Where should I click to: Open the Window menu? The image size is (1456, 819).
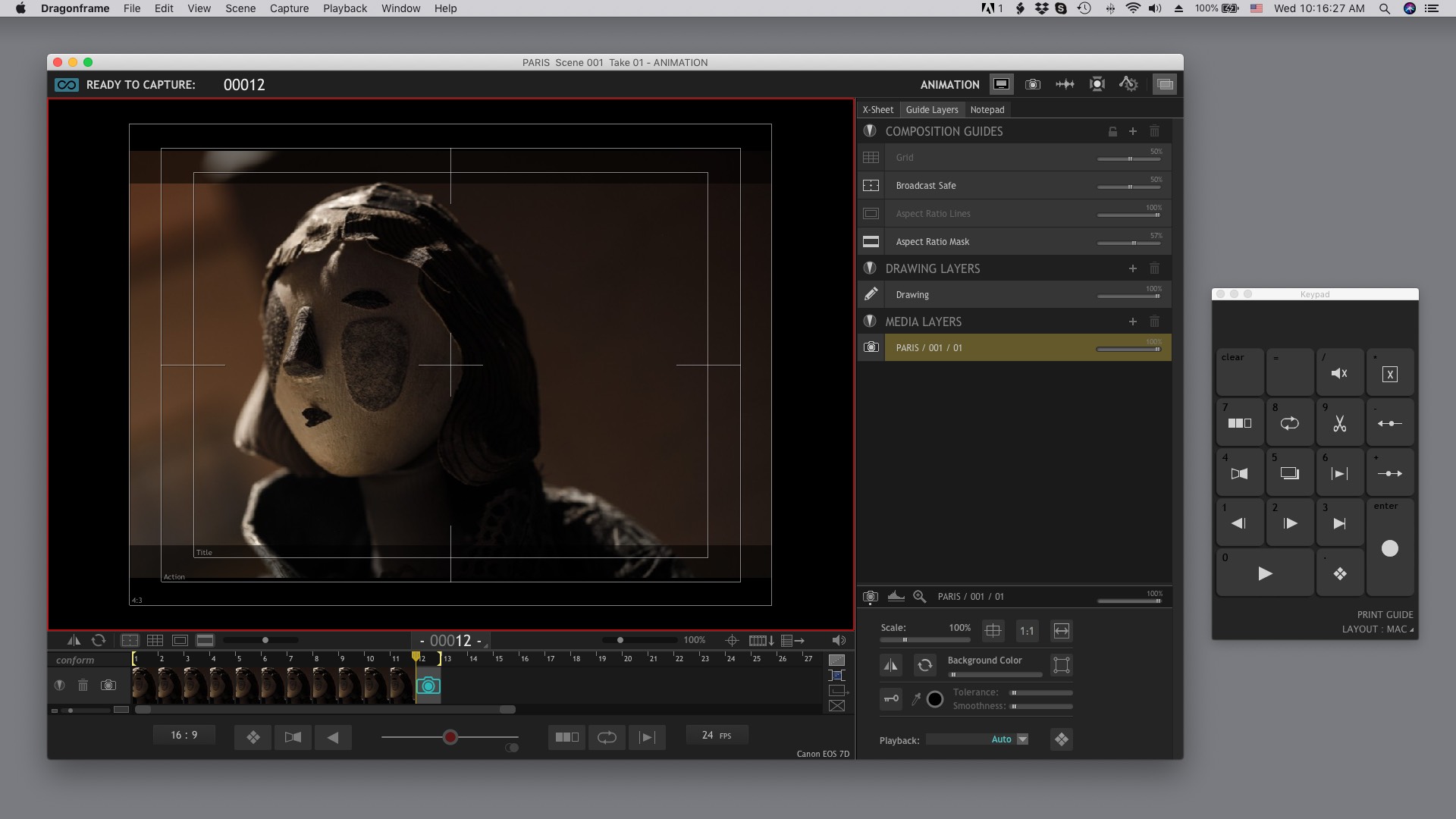pyautogui.click(x=400, y=8)
